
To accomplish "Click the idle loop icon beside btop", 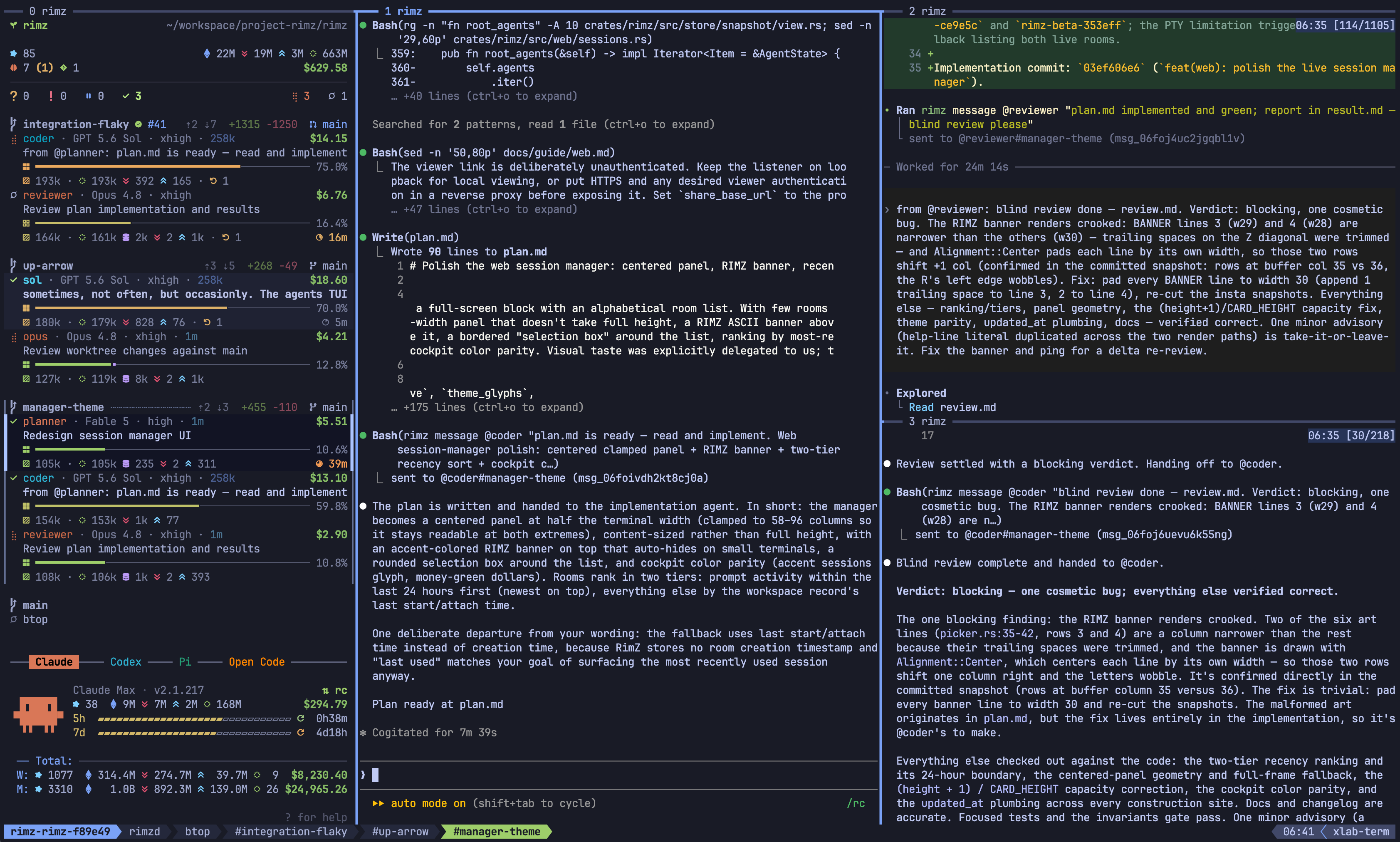I will click(14, 619).
